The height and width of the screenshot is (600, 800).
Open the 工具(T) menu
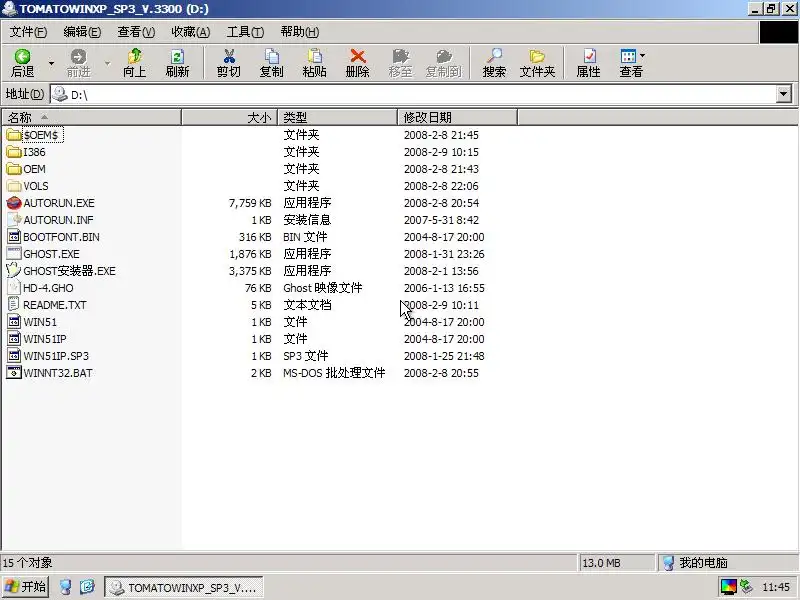click(245, 32)
